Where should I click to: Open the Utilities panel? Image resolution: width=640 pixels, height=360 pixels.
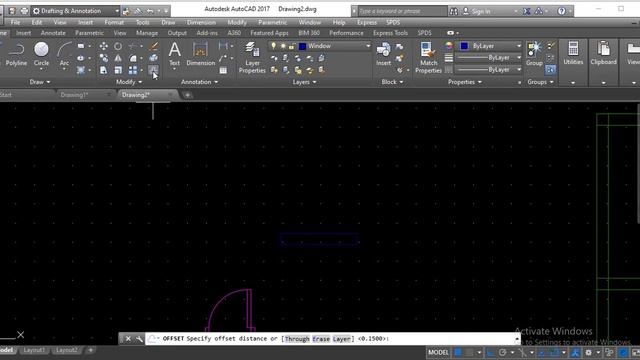(x=573, y=53)
